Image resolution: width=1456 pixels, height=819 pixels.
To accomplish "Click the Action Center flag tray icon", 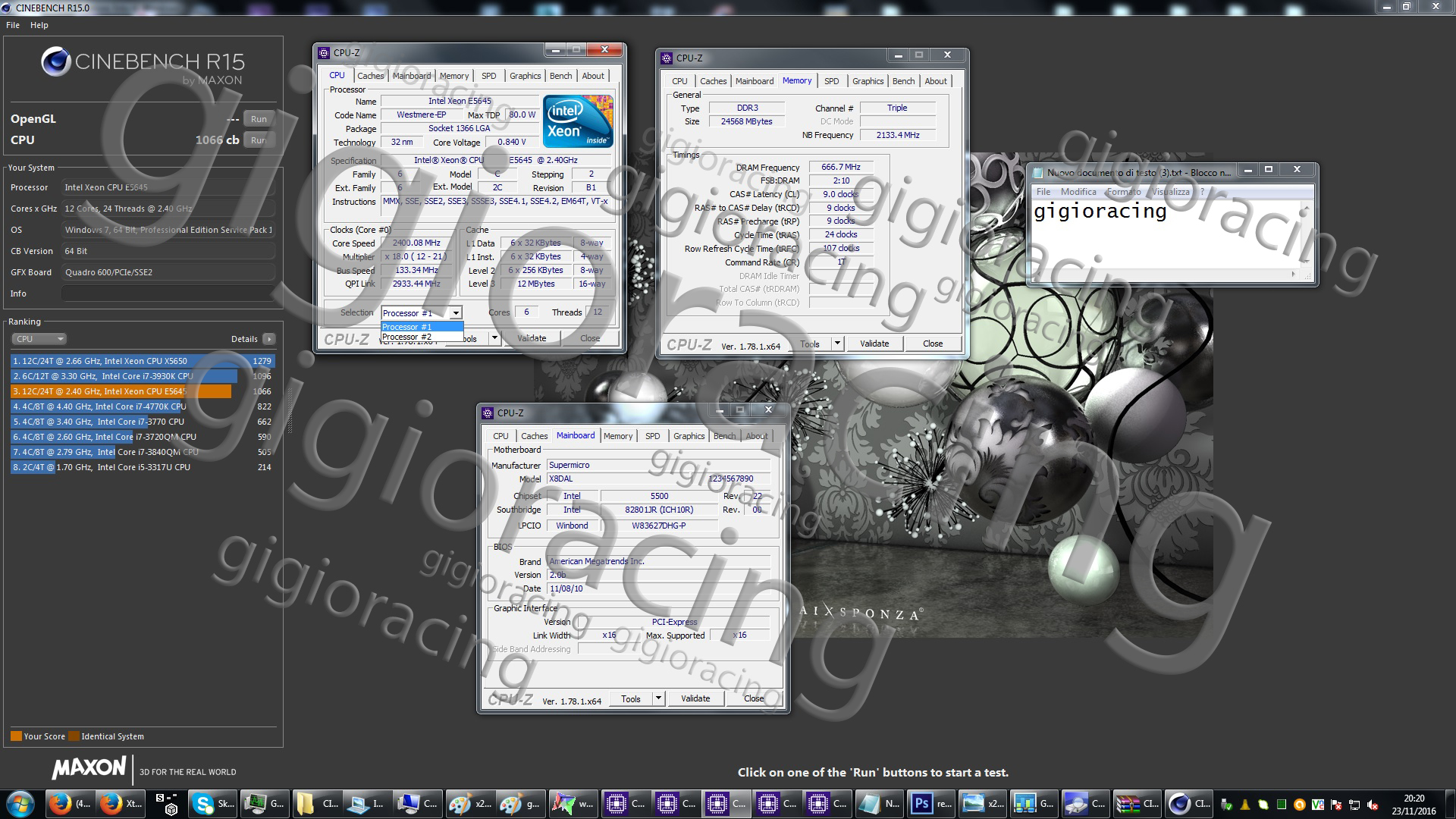I will coord(1336,805).
